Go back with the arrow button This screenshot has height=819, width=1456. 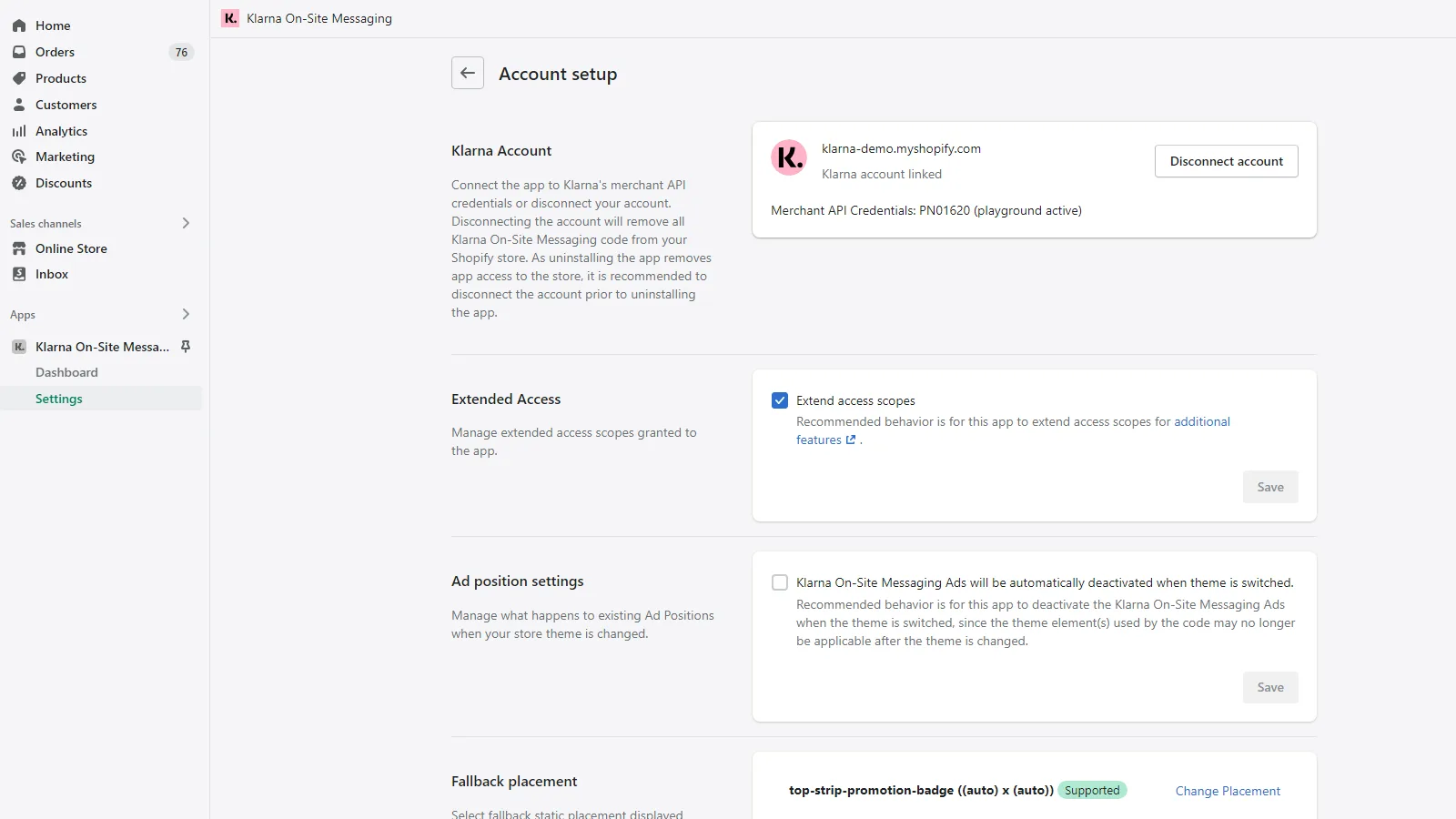468,73
